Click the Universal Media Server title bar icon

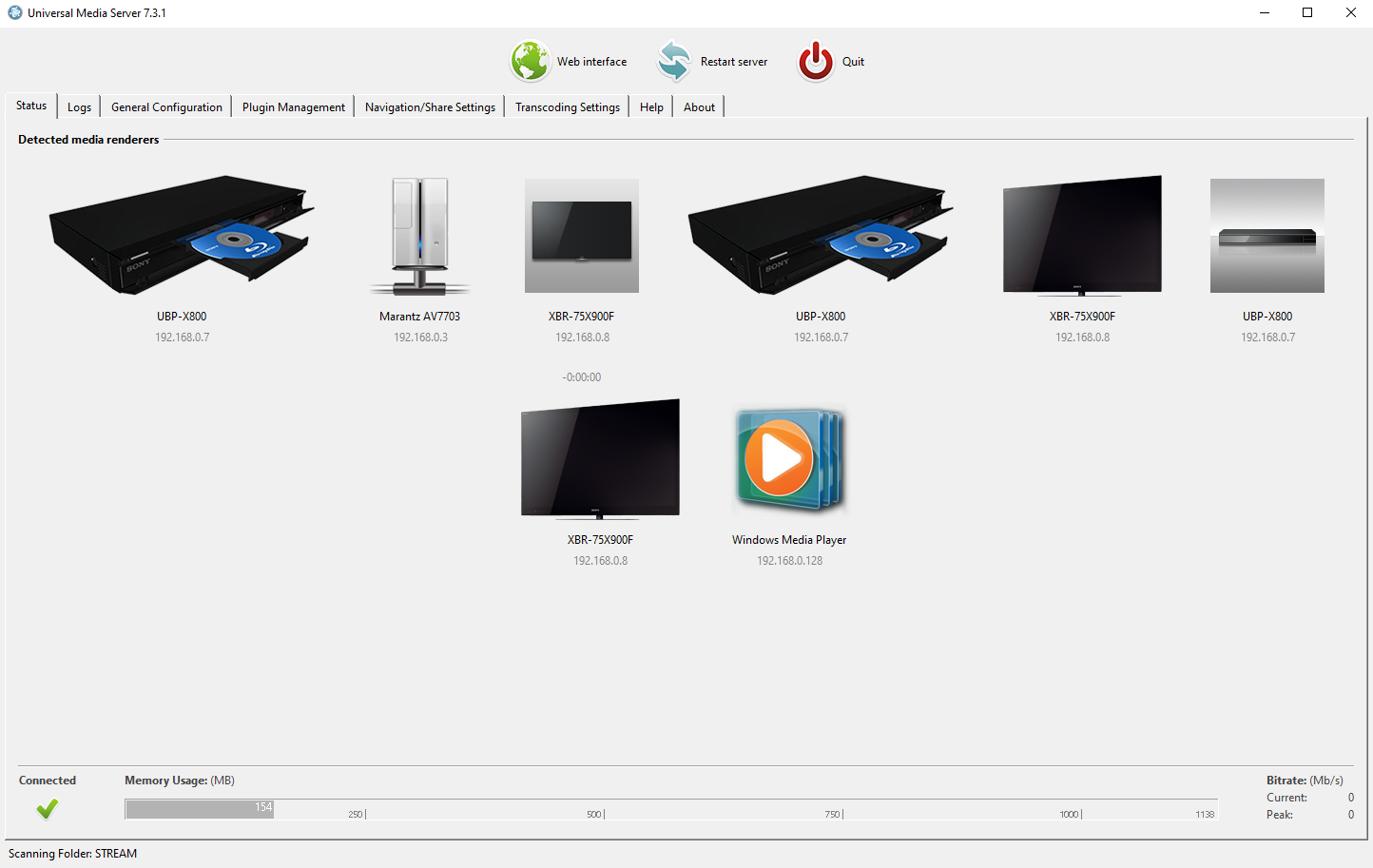pyautogui.click(x=15, y=12)
